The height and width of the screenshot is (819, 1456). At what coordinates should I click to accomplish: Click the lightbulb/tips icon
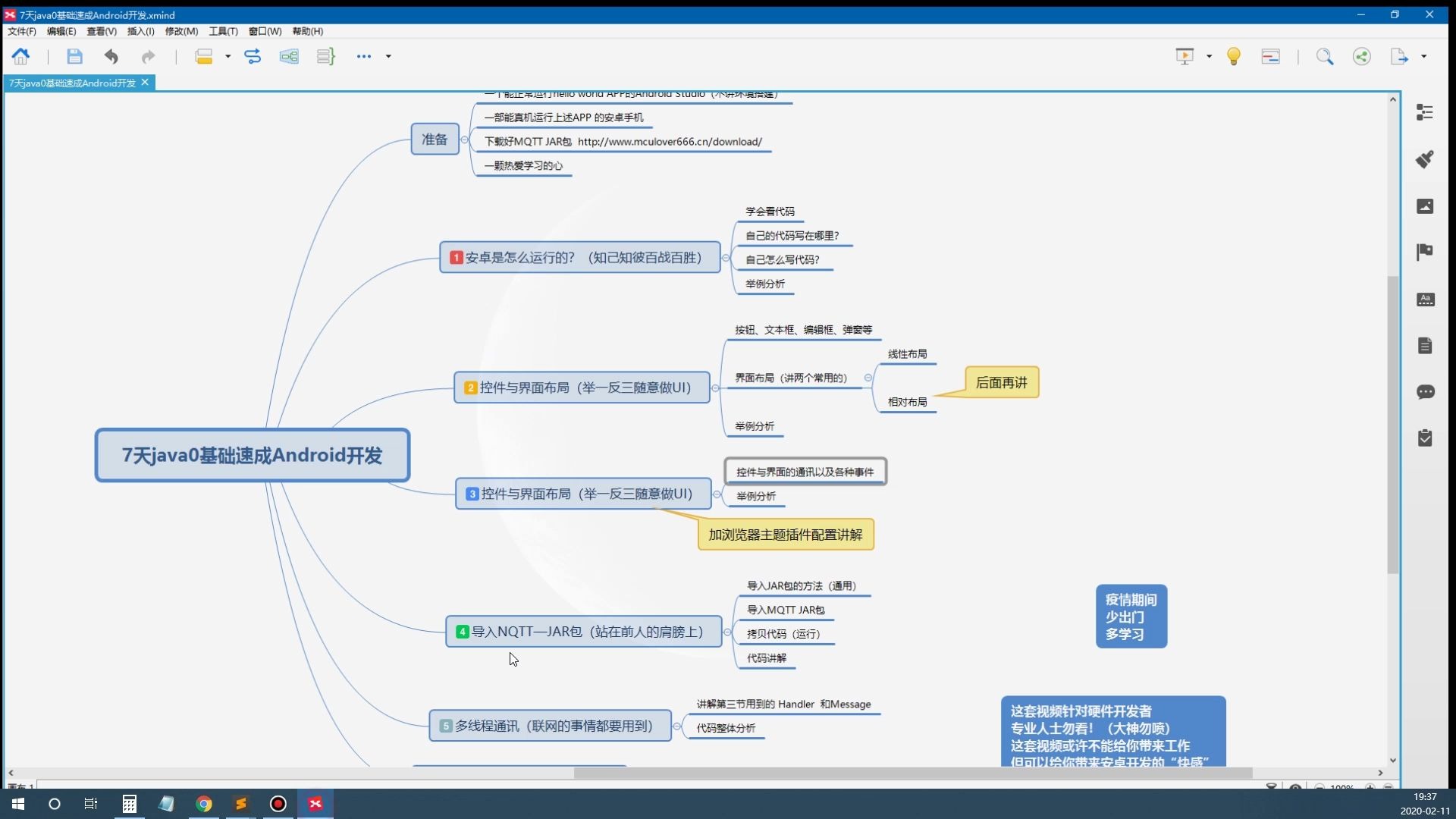1234,56
